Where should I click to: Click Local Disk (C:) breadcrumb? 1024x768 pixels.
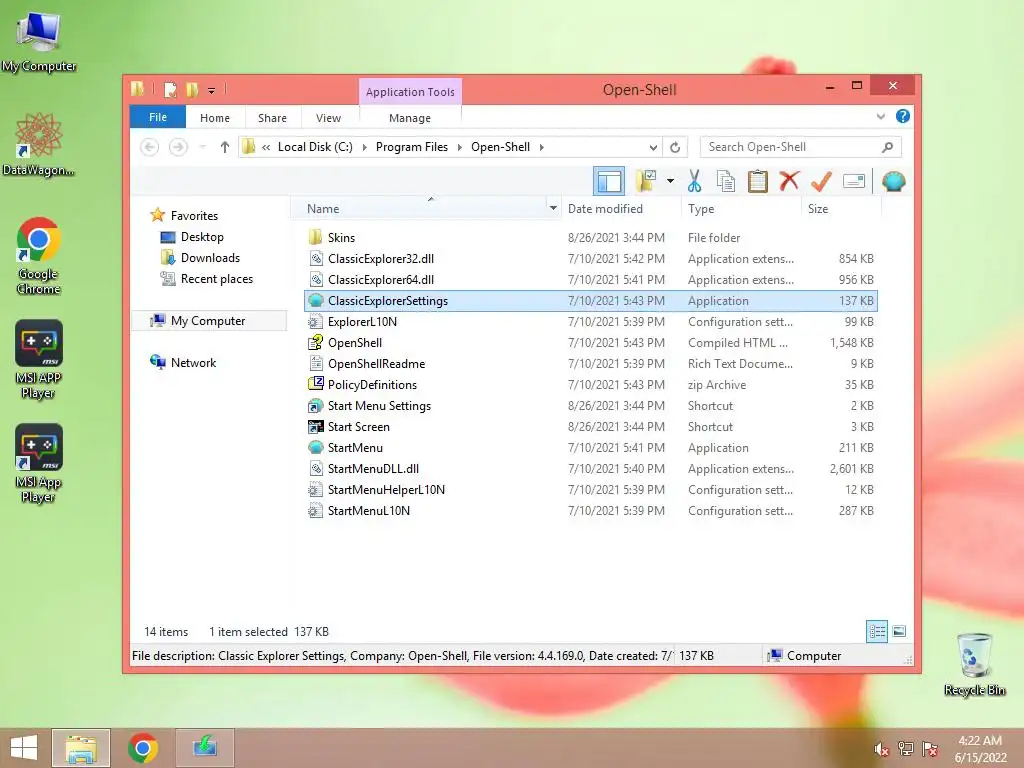pos(315,147)
